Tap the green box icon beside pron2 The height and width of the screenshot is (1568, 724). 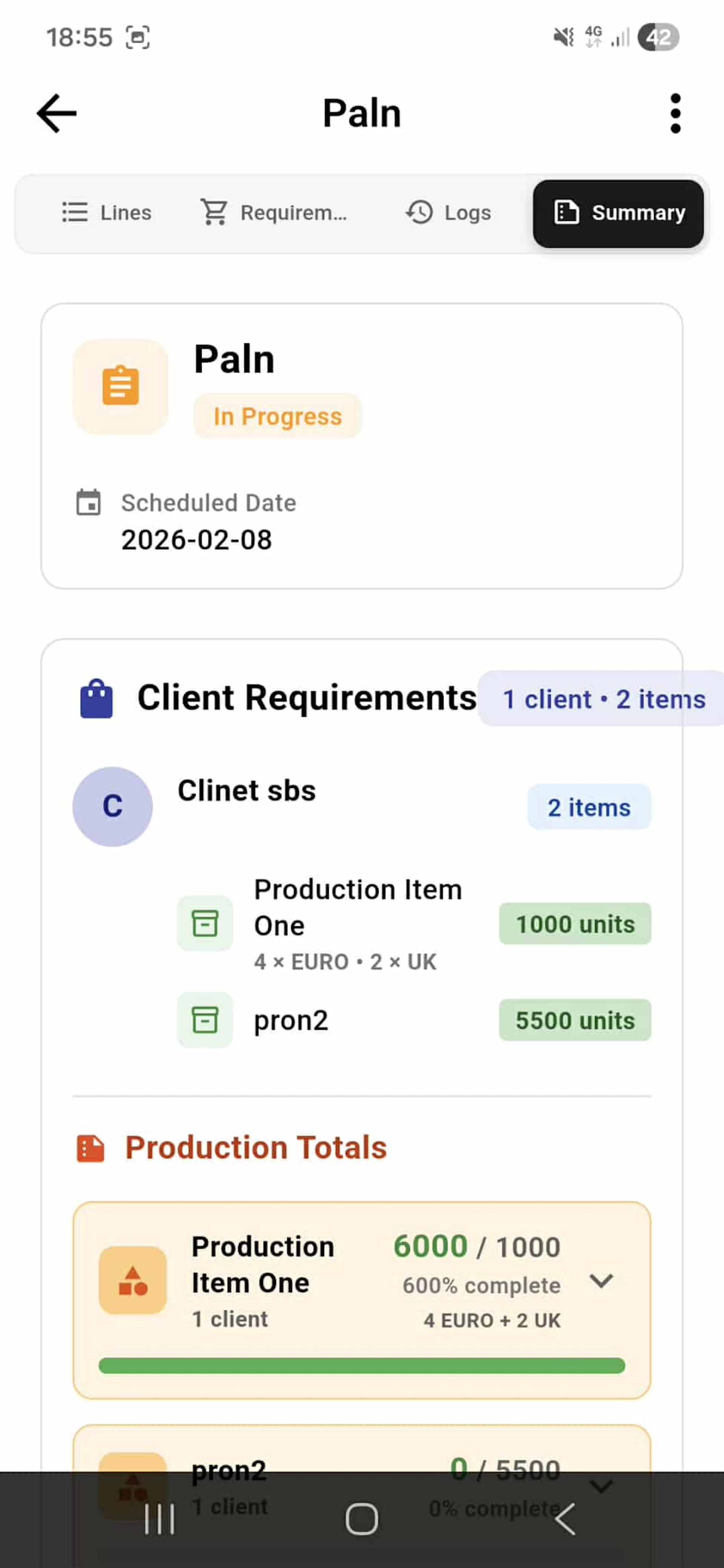(x=205, y=1019)
